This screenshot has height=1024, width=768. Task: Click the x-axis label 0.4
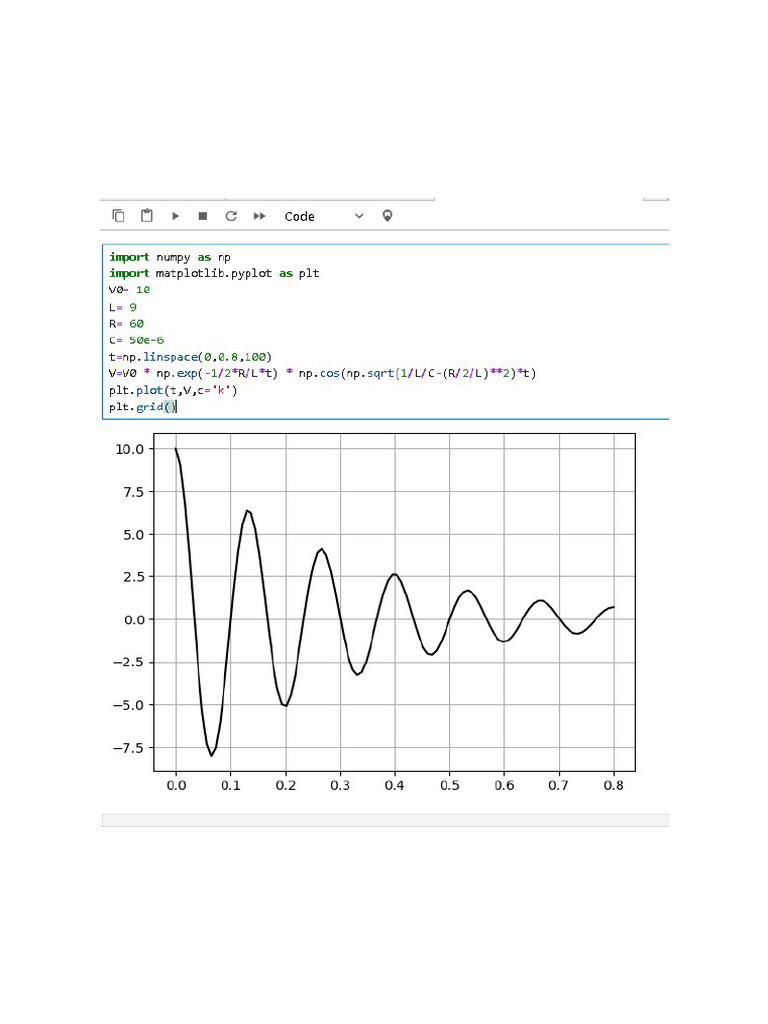tap(394, 786)
